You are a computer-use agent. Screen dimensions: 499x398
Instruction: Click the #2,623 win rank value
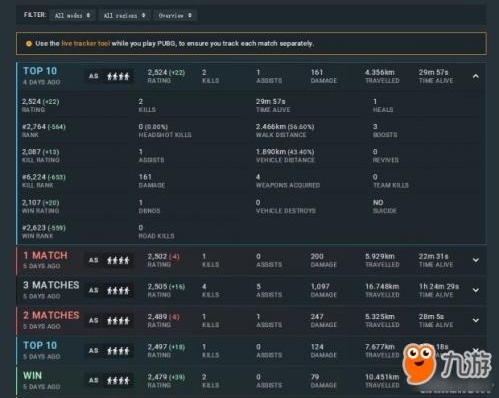tap(44, 228)
